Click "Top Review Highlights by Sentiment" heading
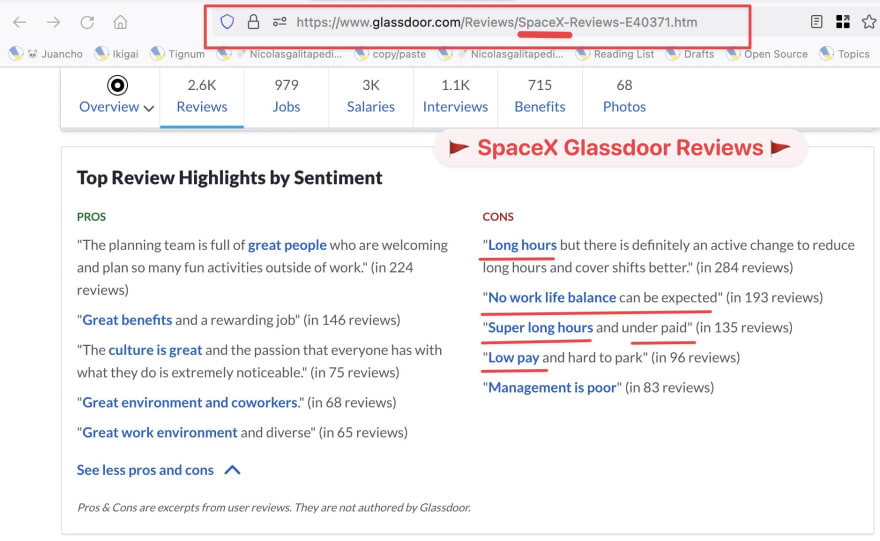Viewport: 880px width, 541px height. 230,178
